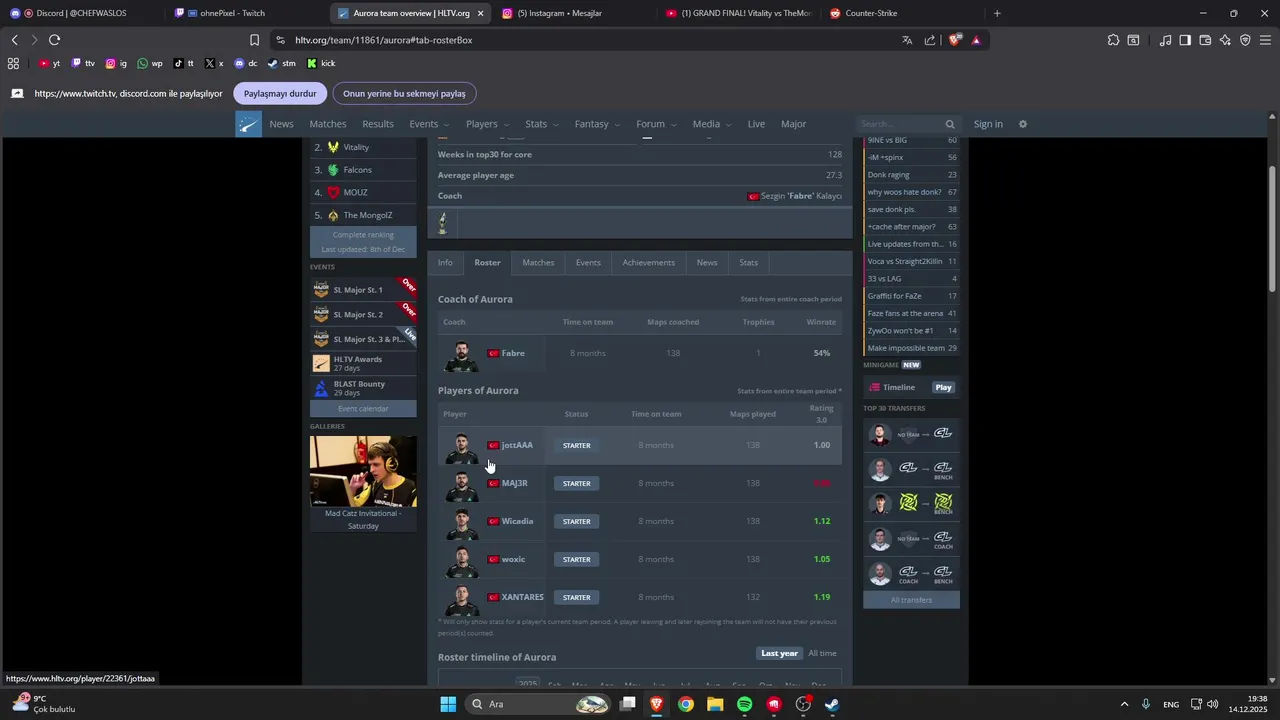Bookmark this page via the address bar icon

coord(254,40)
